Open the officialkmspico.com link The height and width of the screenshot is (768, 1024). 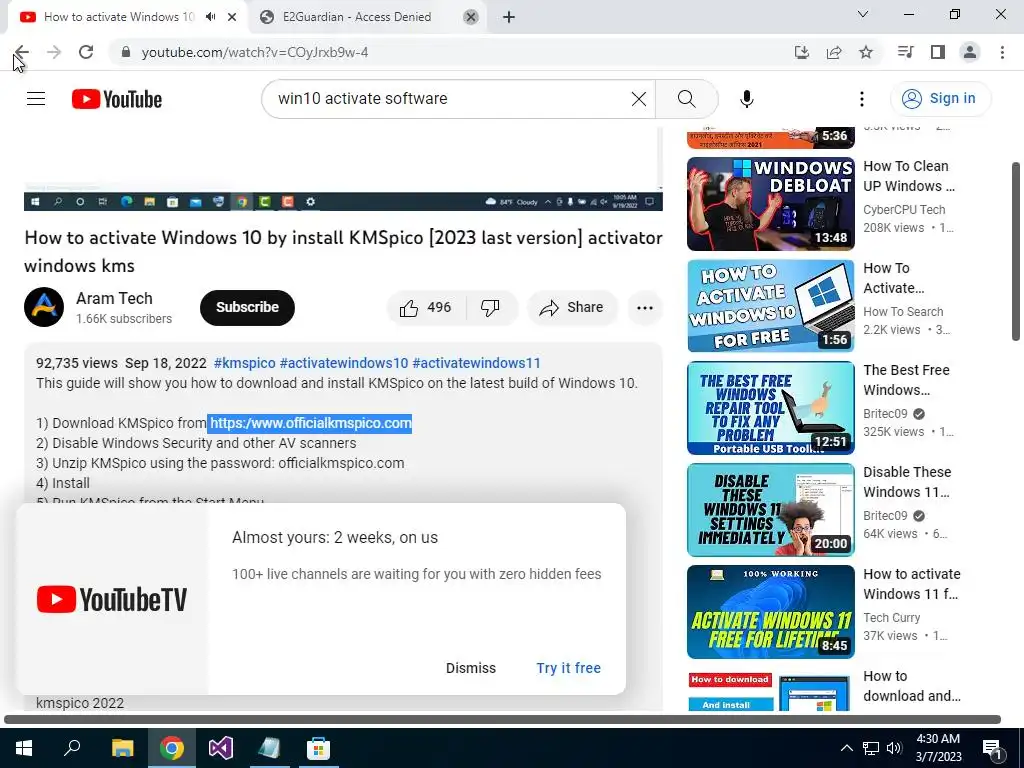(x=310, y=423)
